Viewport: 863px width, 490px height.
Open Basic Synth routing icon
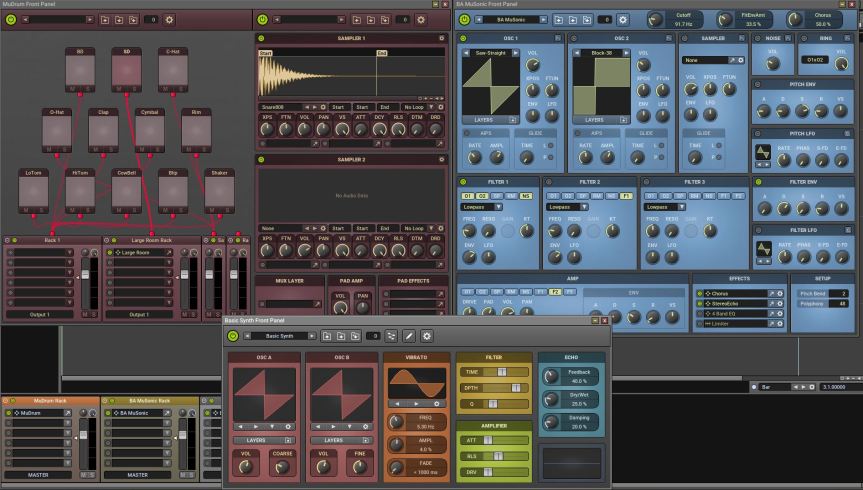(x=391, y=336)
